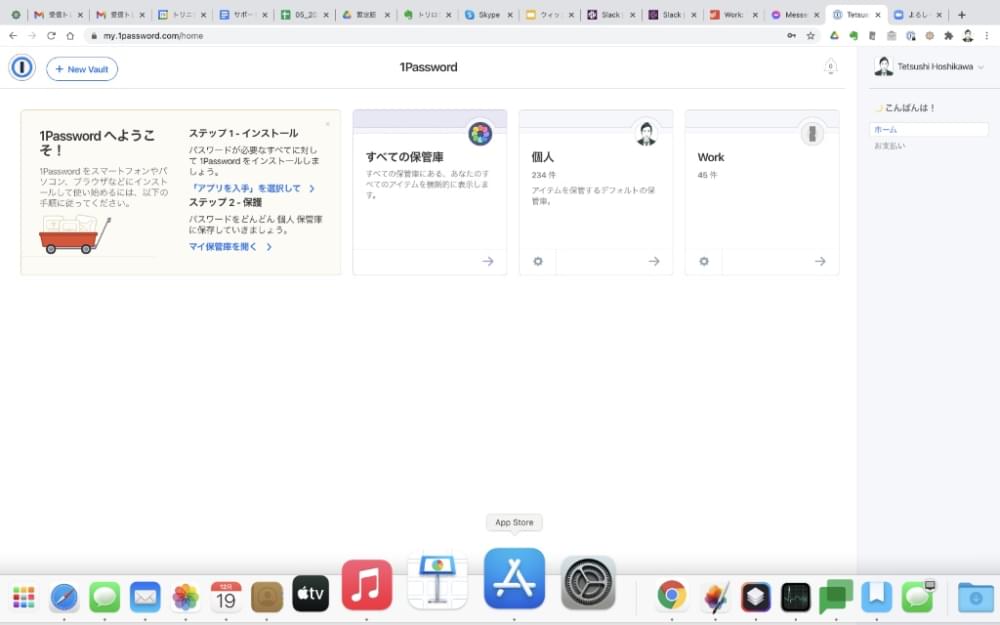Open settings gear for Work vault
1000x625 pixels.
point(704,261)
